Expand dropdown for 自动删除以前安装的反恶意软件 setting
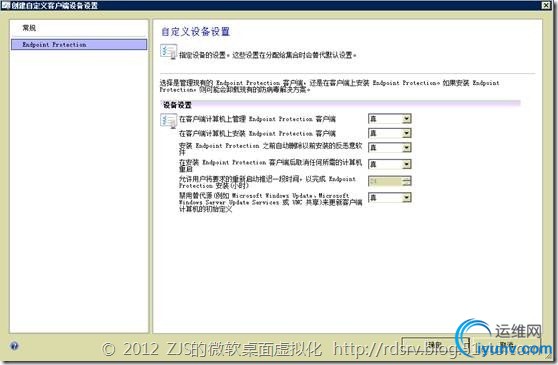The width and height of the screenshot is (558, 365). 407,147
